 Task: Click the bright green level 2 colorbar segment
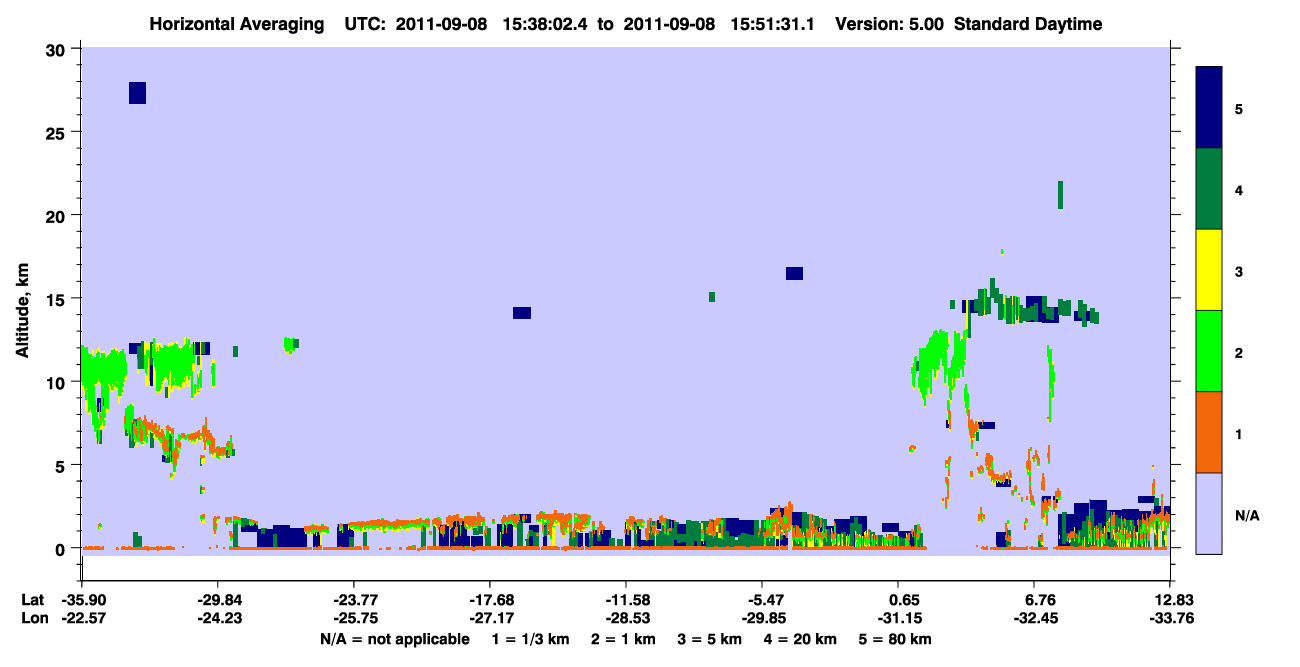pyautogui.click(x=1209, y=351)
